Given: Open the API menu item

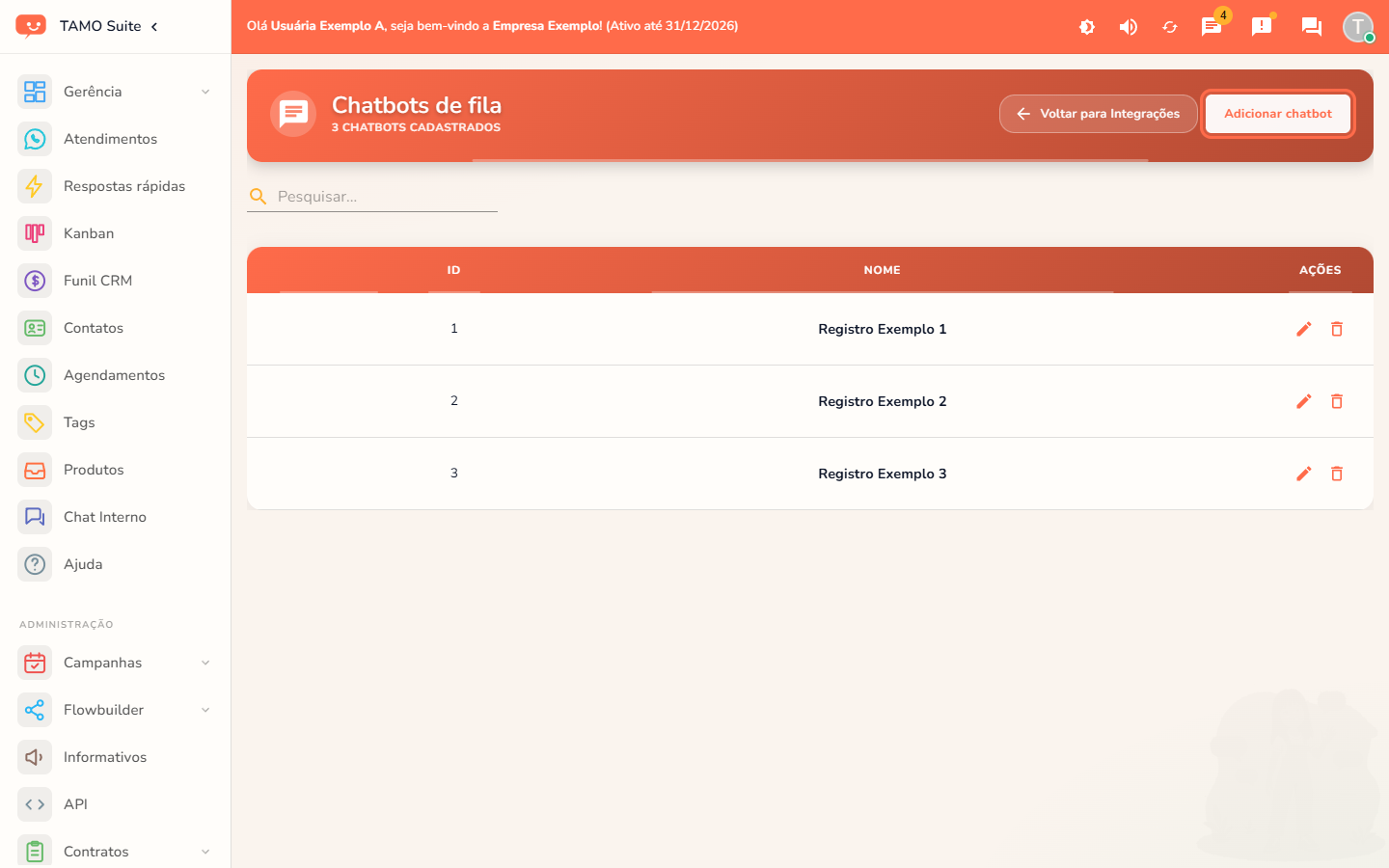Looking at the screenshot, I should tap(116, 804).
